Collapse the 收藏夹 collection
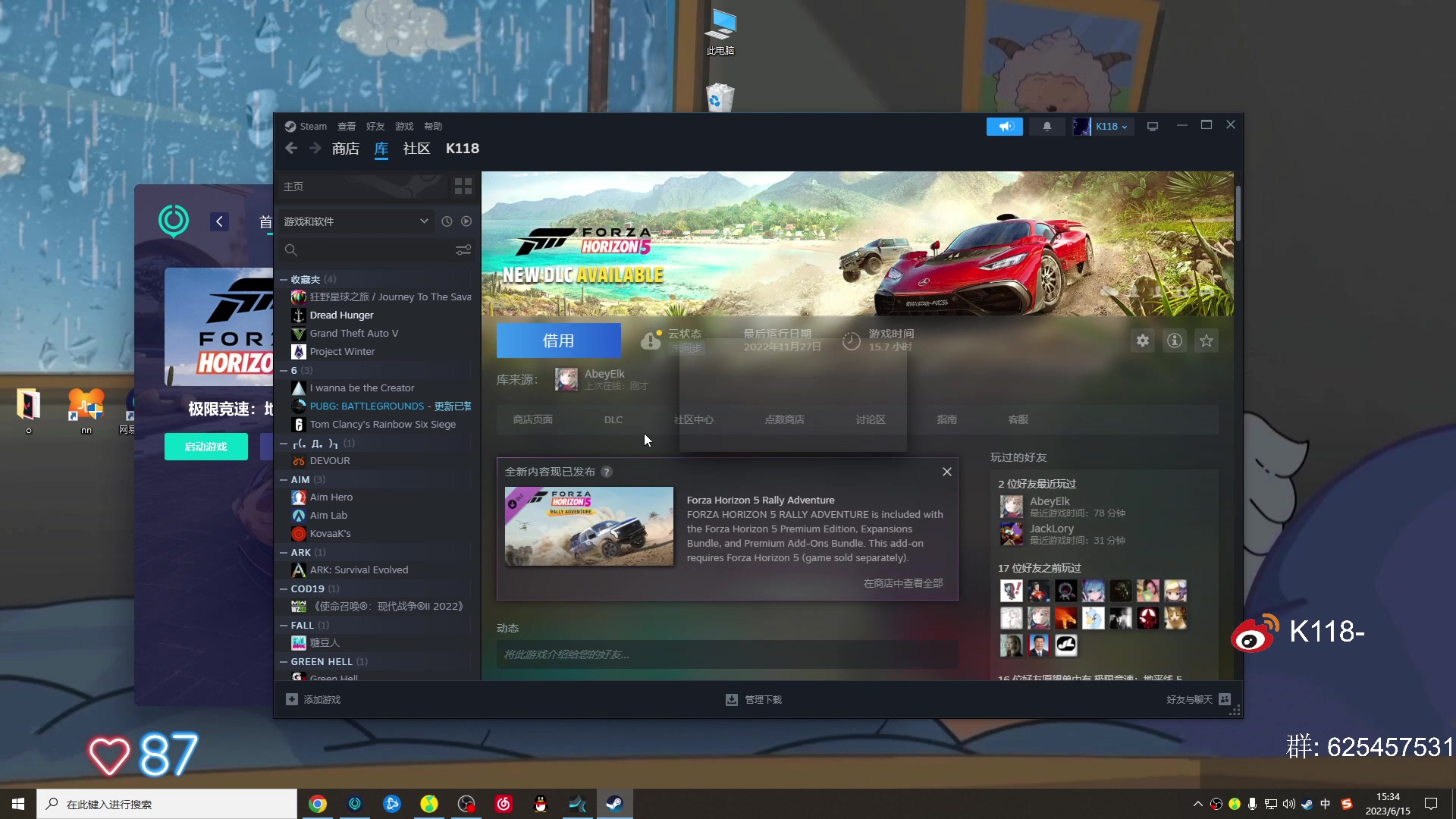Screen dimensions: 1456x819 (283, 280)
